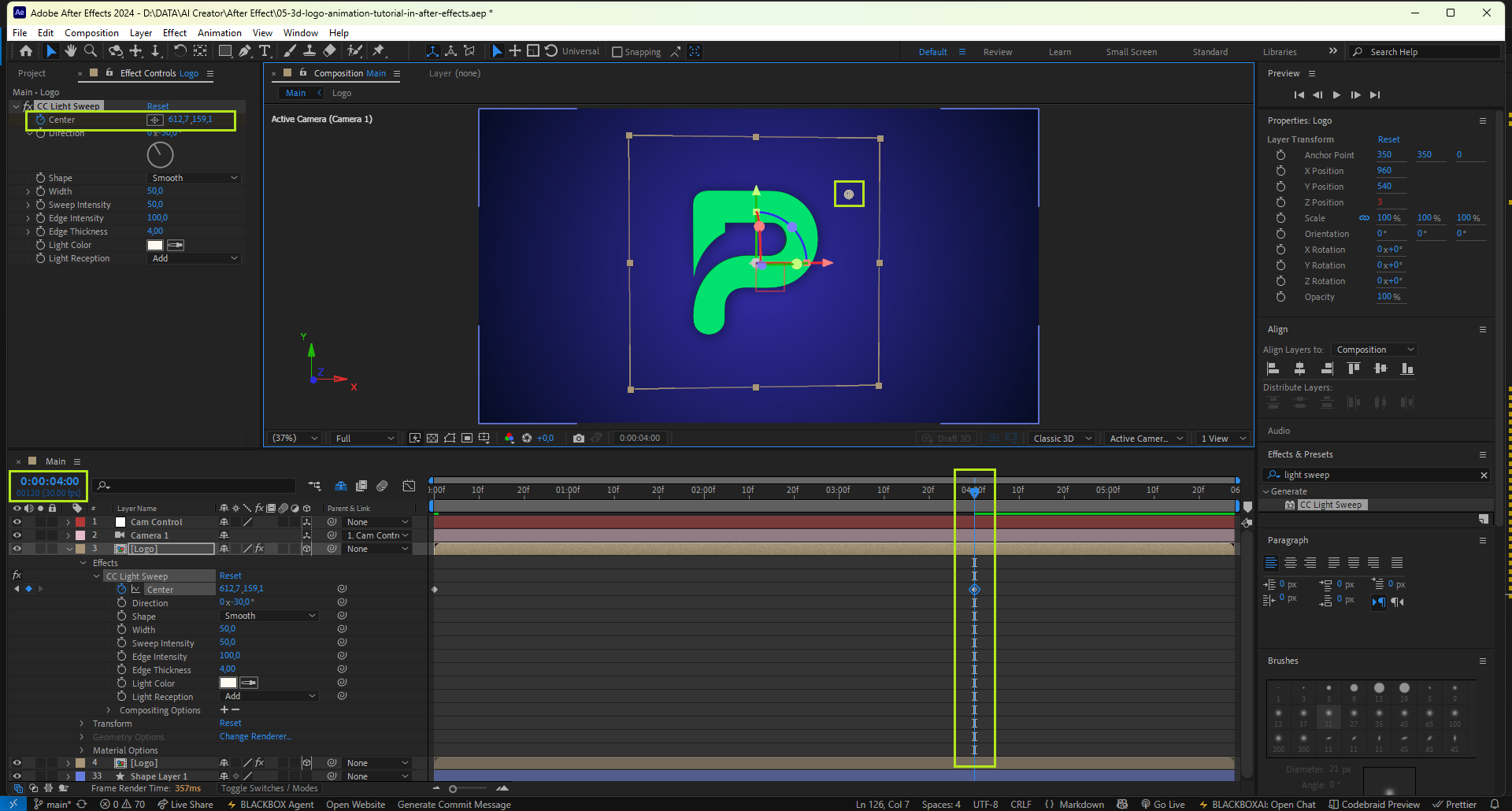
Task: Click the Change Renderer link
Action: click(255, 737)
